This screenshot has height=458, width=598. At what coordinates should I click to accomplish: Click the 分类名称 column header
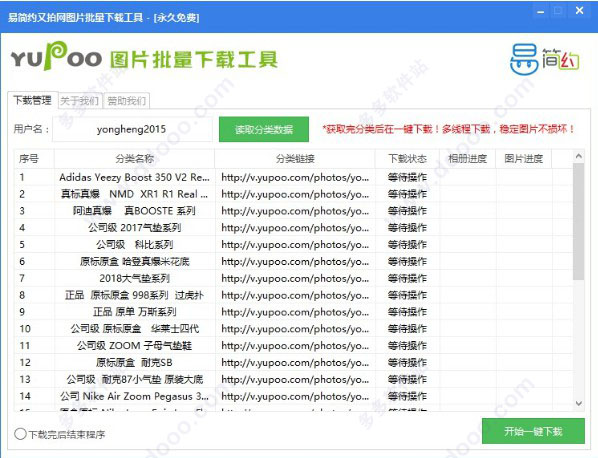(x=135, y=158)
